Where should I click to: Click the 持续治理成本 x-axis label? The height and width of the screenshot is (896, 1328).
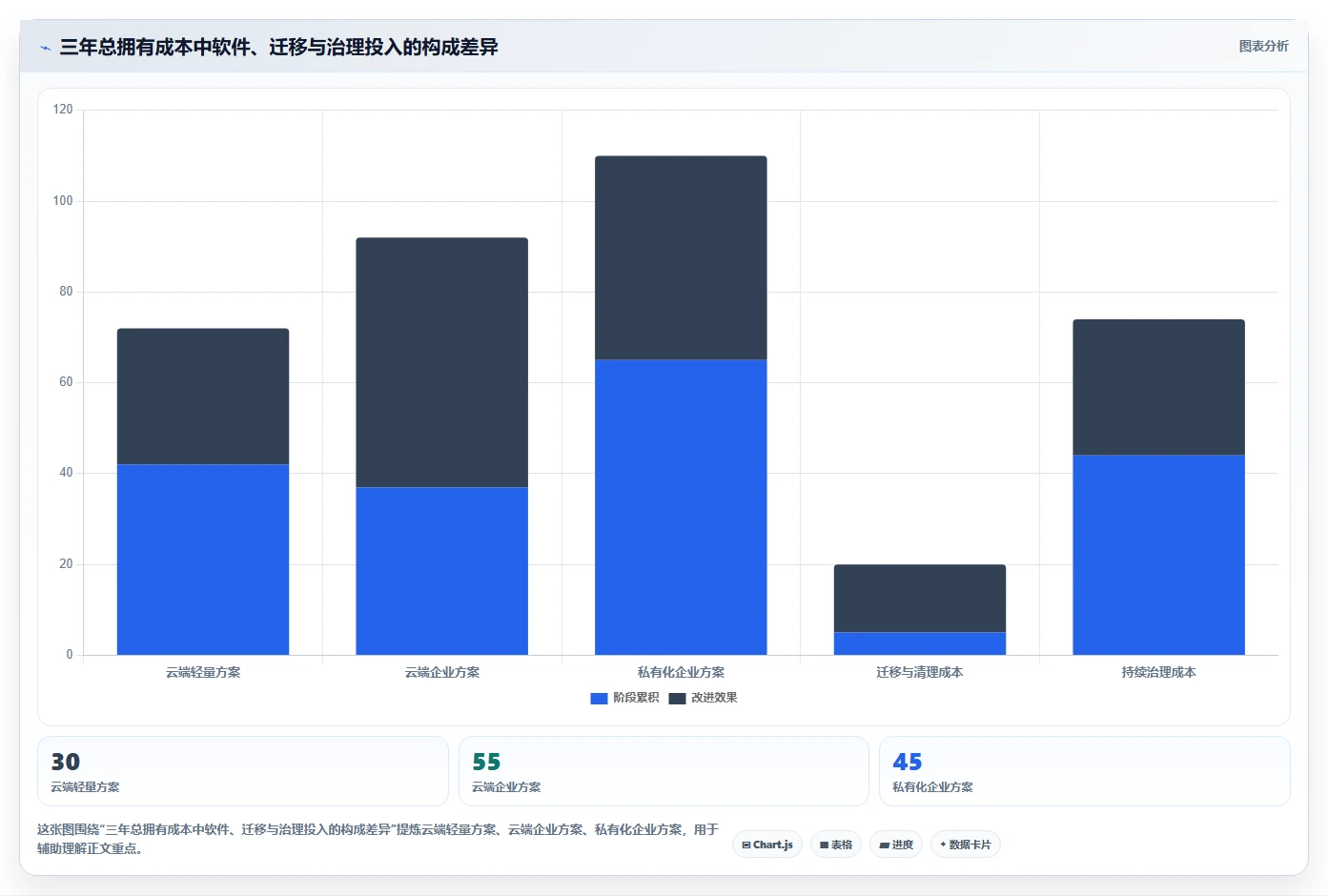[1158, 672]
